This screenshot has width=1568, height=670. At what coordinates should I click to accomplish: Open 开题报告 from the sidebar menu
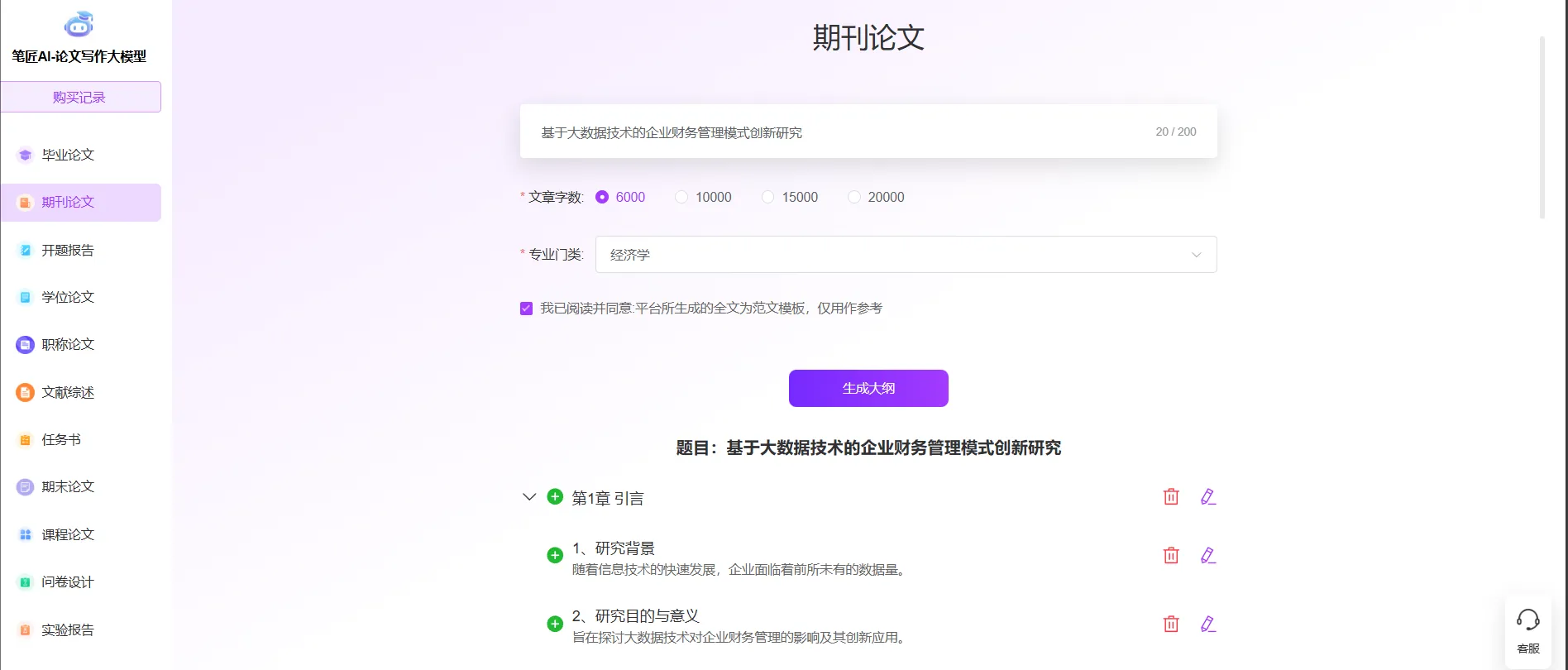[68, 250]
